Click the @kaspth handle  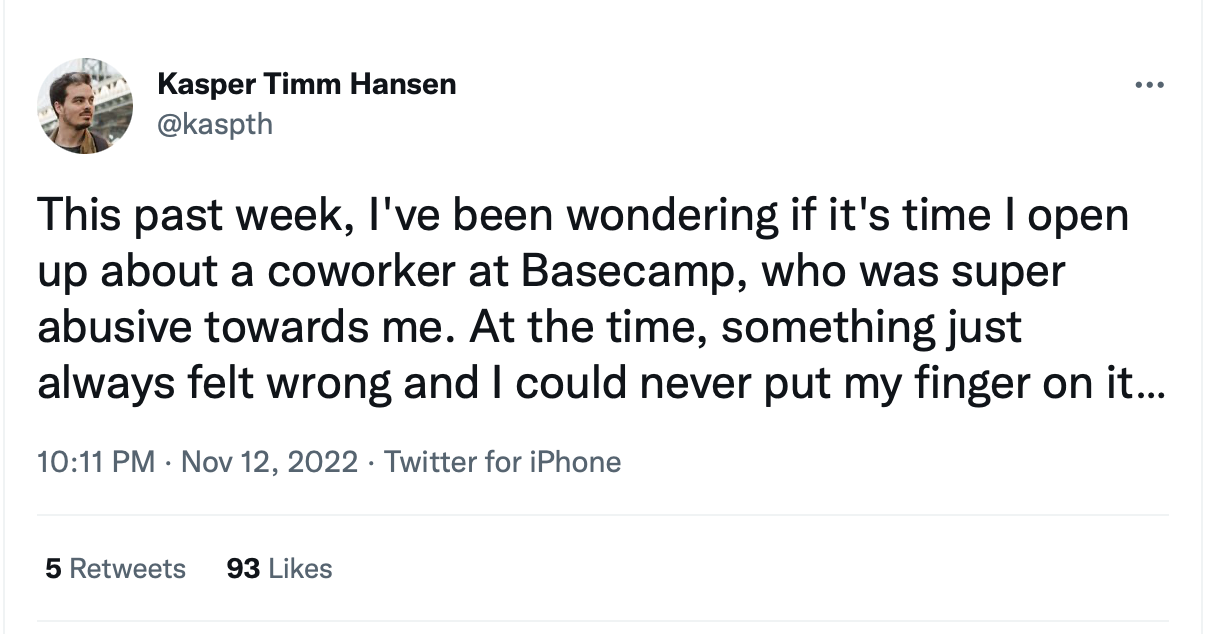click(x=214, y=123)
